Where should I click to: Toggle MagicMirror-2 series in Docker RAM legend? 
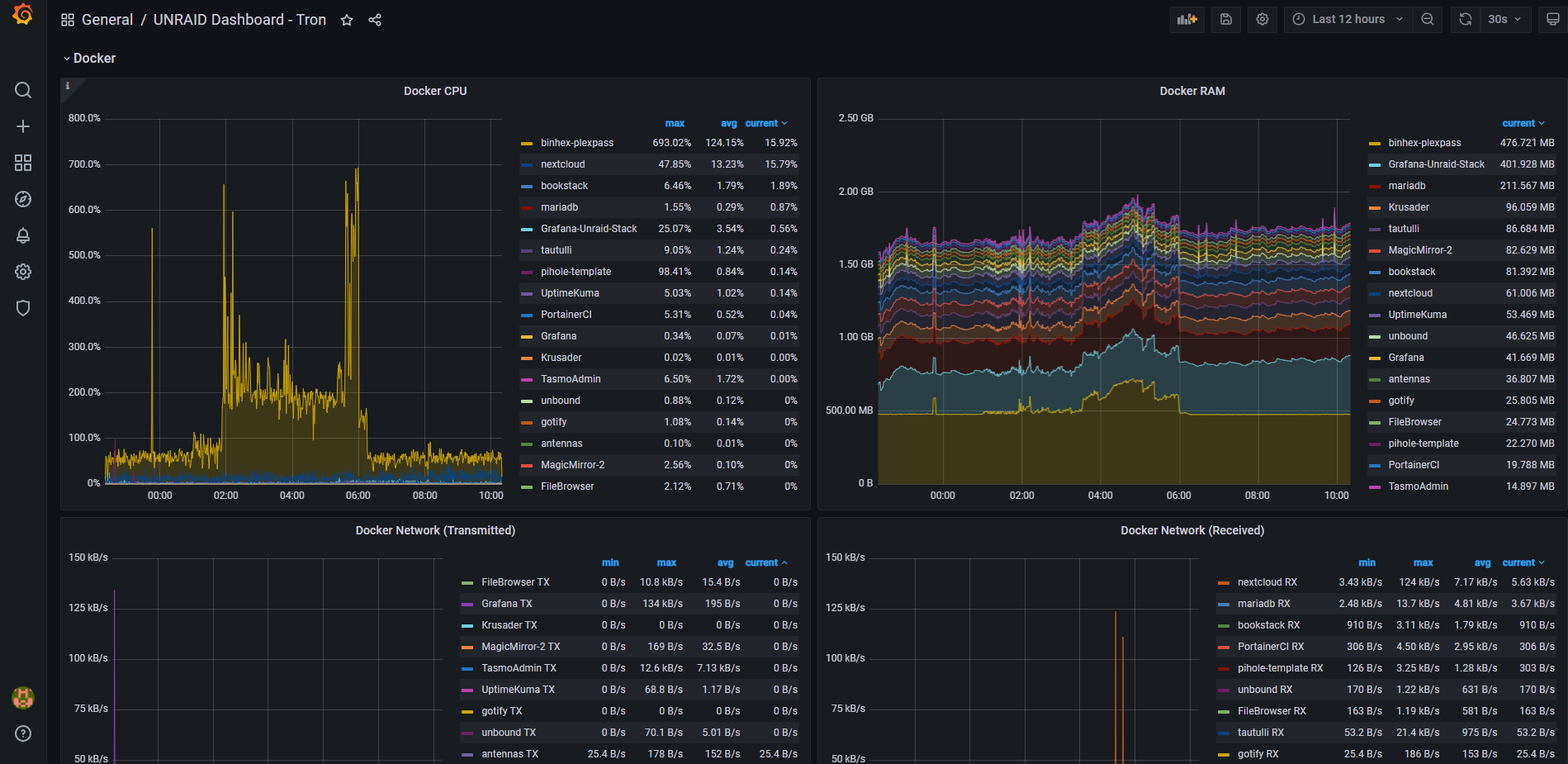pos(1420,250)
